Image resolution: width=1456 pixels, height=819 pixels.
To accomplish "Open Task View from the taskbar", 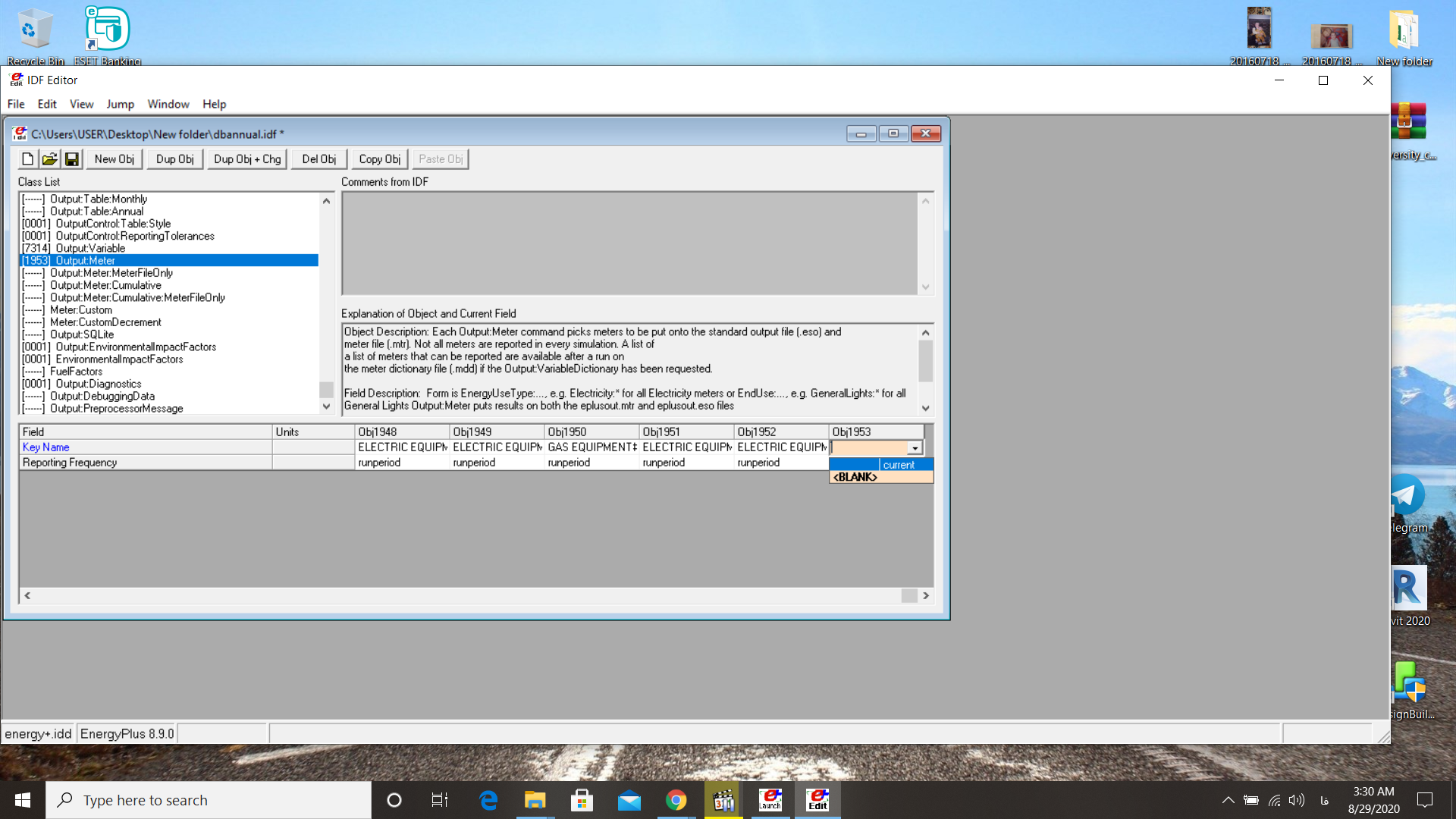I will pos(440,800).
